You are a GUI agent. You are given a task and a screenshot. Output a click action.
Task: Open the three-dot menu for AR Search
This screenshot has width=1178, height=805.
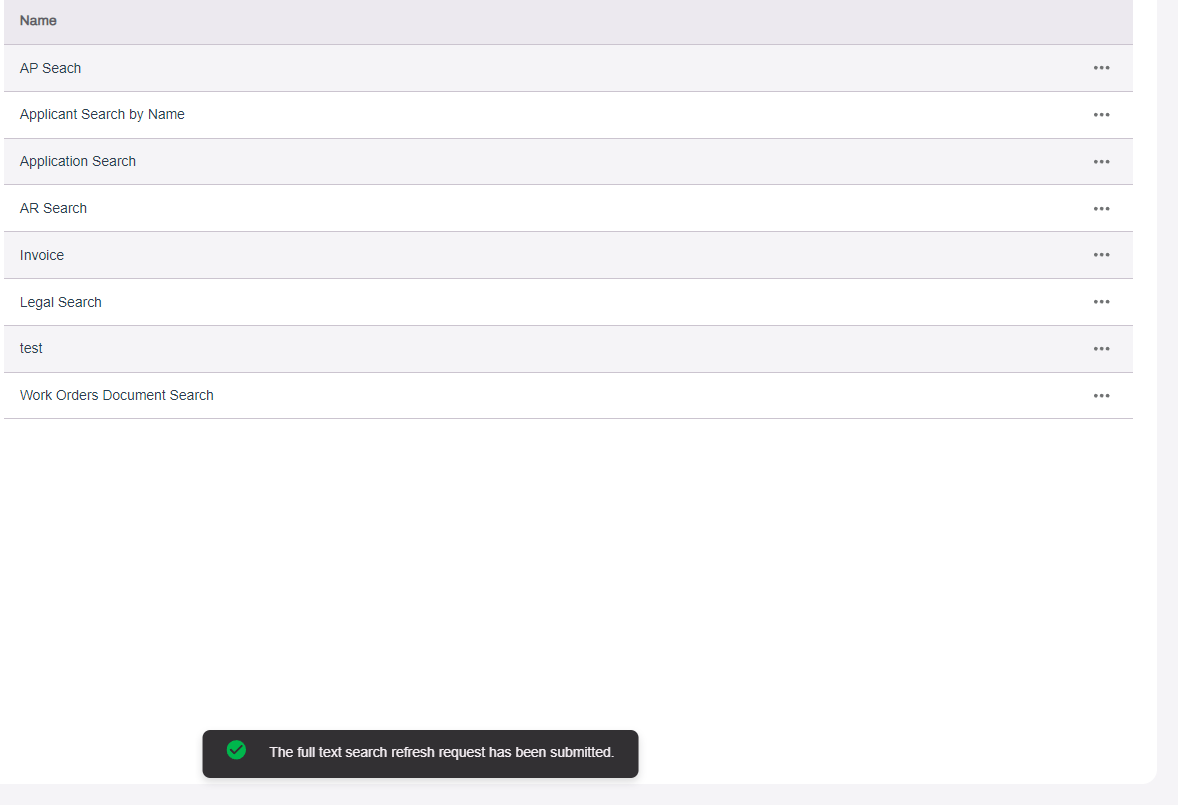[x=1101, y=209]
